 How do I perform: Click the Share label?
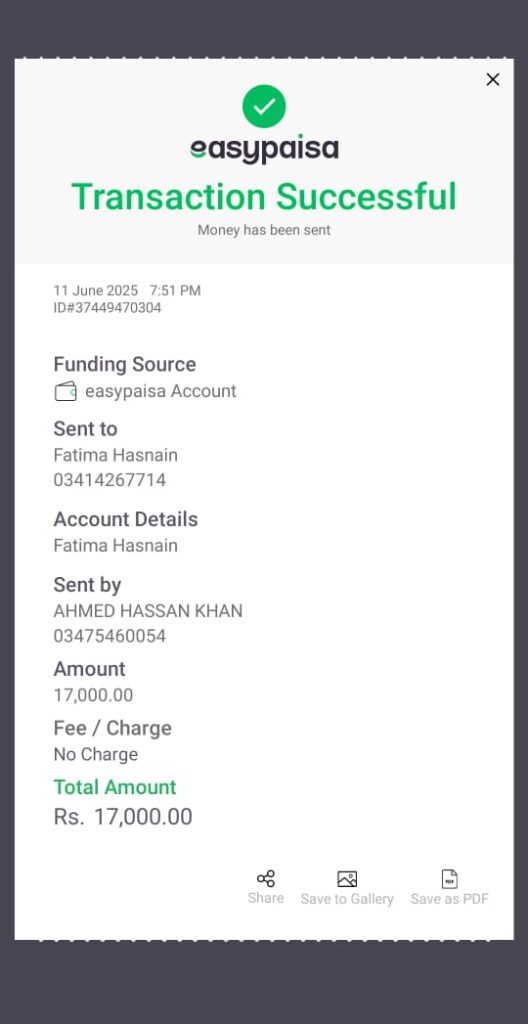tap(266, 898)
